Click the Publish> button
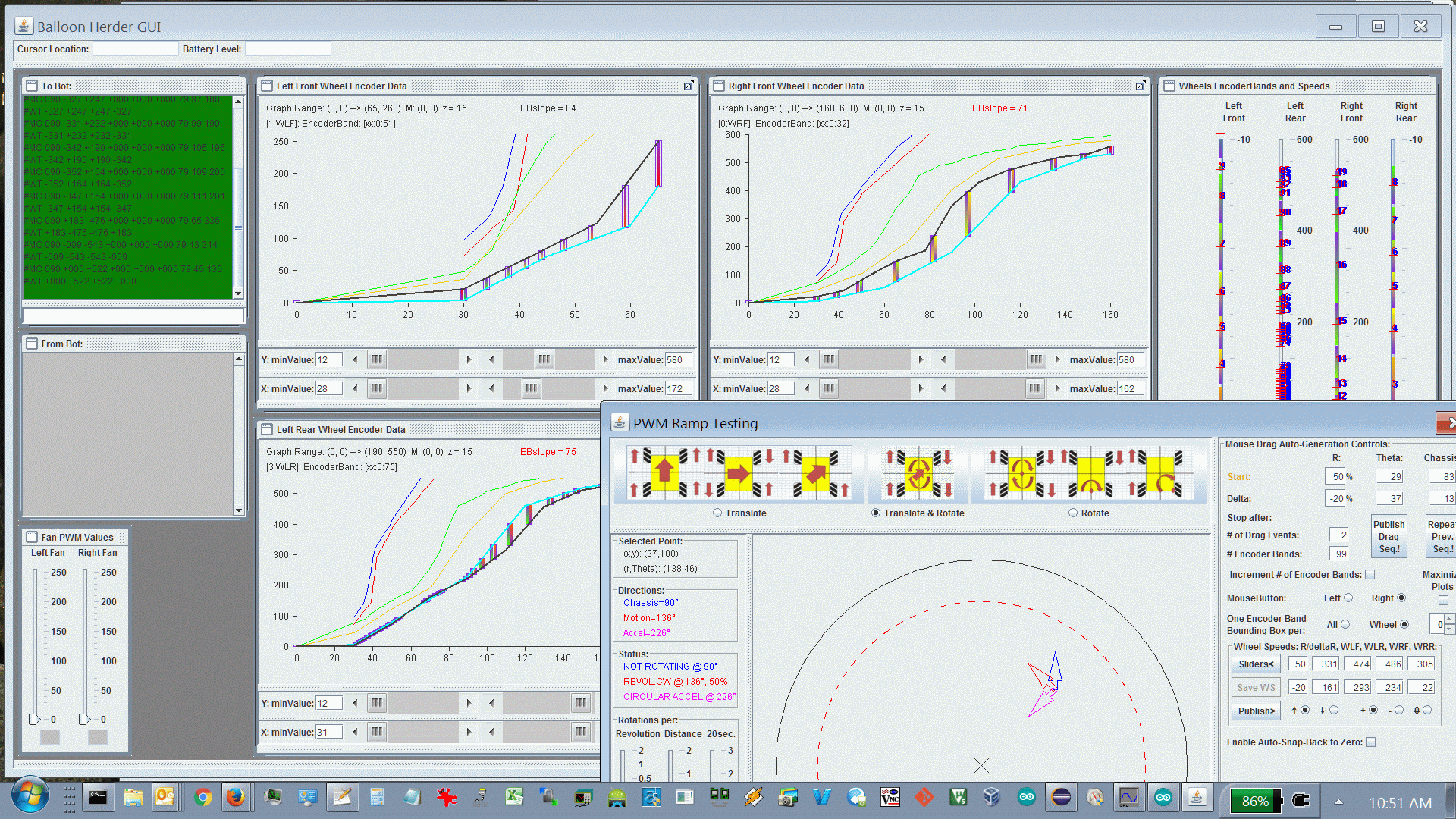Screen dimensions: 1456x819 coord(1256,711)
